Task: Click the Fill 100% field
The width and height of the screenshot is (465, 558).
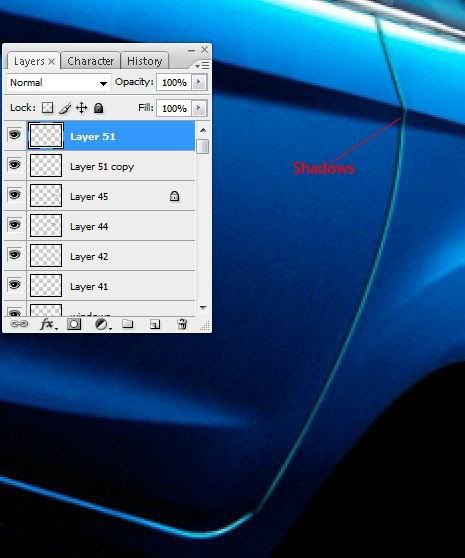Action: pos(174,108)
